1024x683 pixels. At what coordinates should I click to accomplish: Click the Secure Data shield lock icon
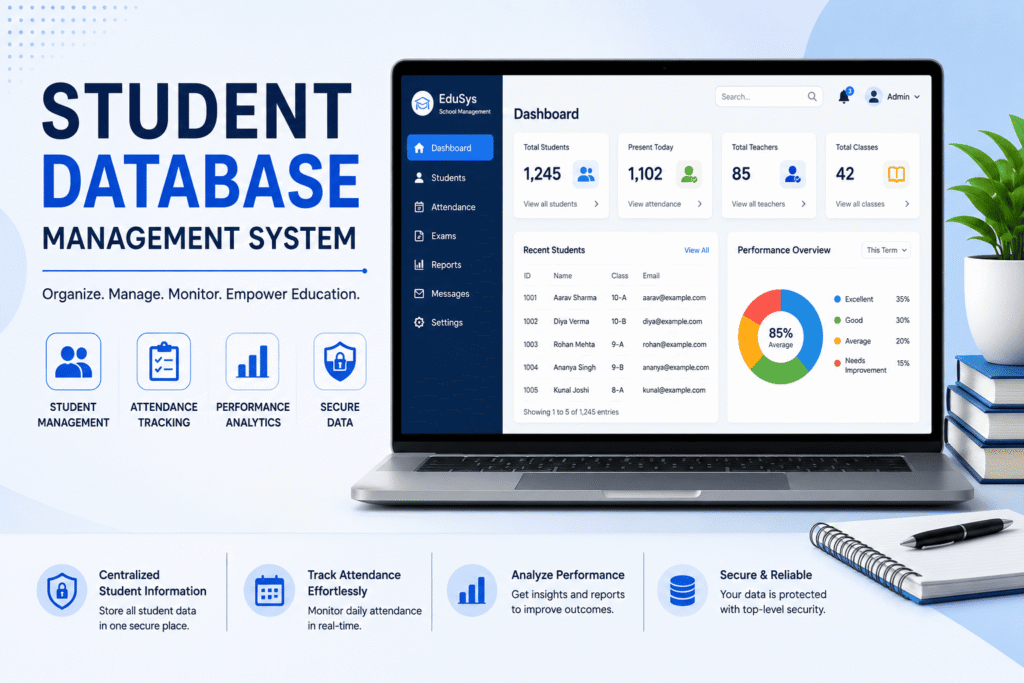tap(340, 361)
